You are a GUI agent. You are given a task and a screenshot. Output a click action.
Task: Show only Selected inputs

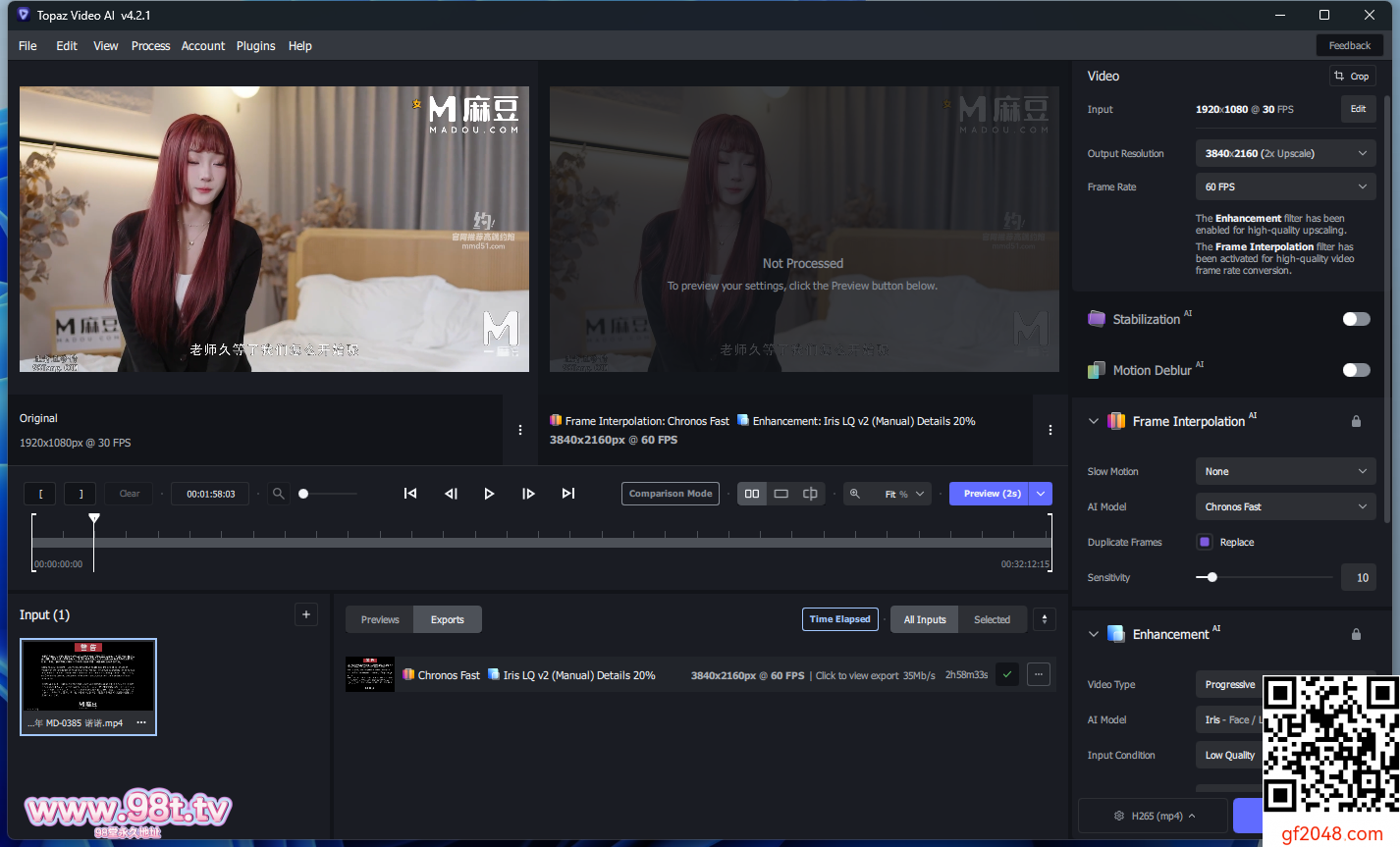[x=992, y=619]
